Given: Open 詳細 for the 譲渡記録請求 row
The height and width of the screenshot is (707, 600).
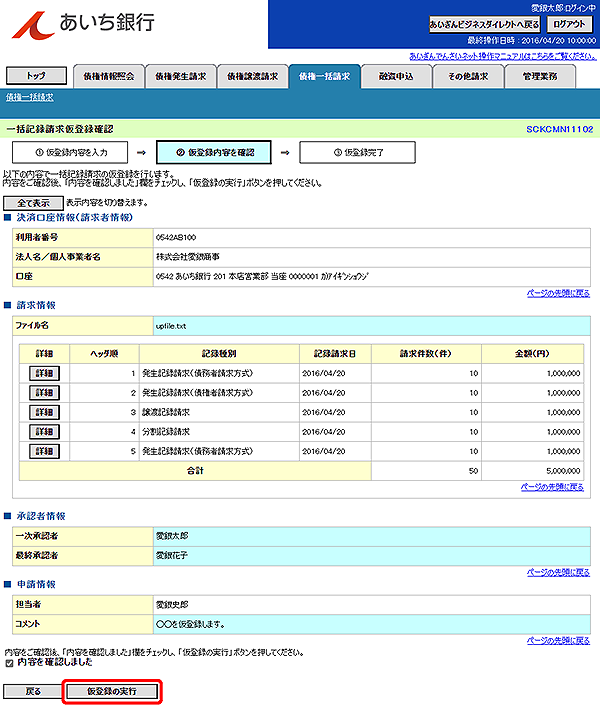Looking at the screenshot, I should click(44, 412).
